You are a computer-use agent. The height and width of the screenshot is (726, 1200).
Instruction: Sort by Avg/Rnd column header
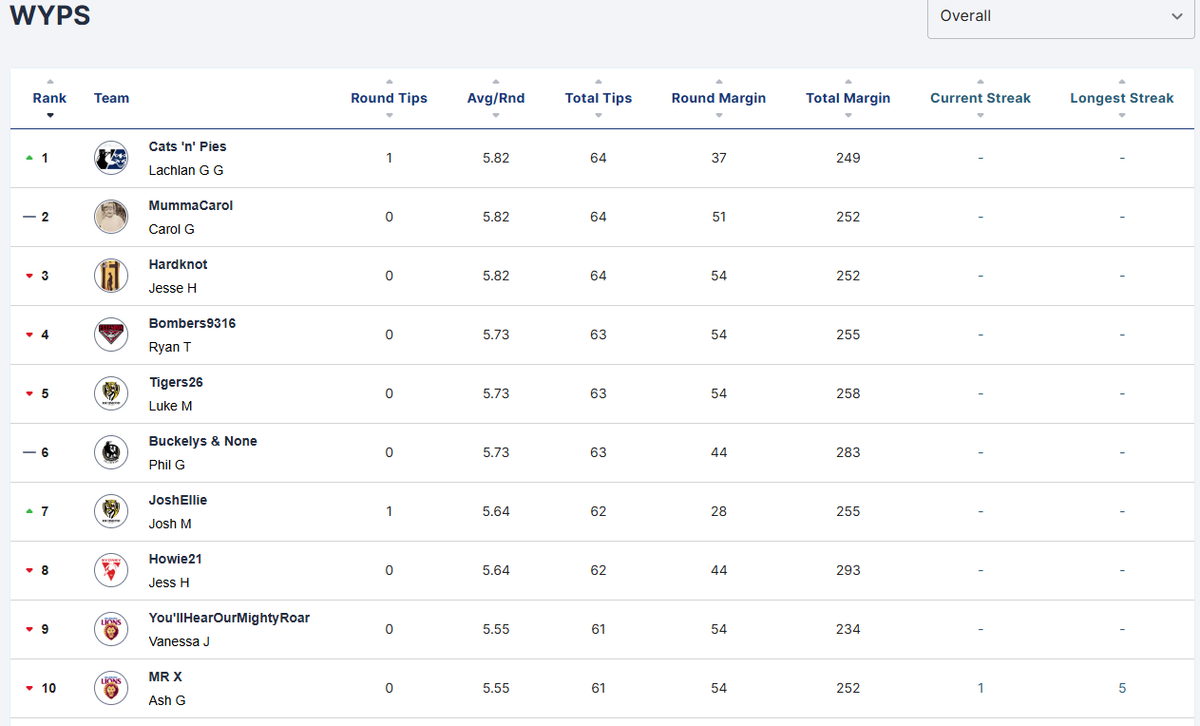[x=496, y=98]
